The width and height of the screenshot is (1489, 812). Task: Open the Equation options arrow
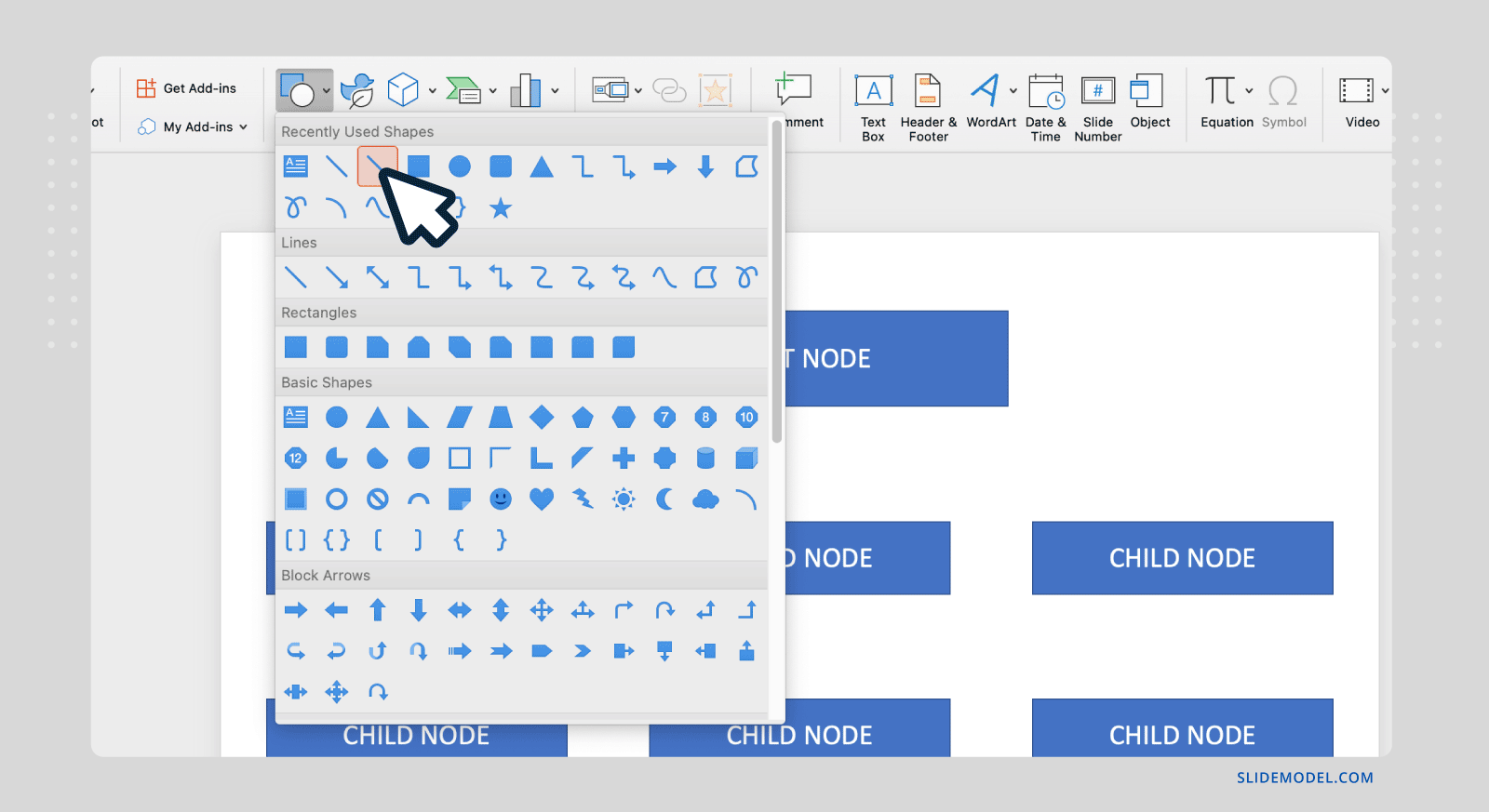(1249, 91)
